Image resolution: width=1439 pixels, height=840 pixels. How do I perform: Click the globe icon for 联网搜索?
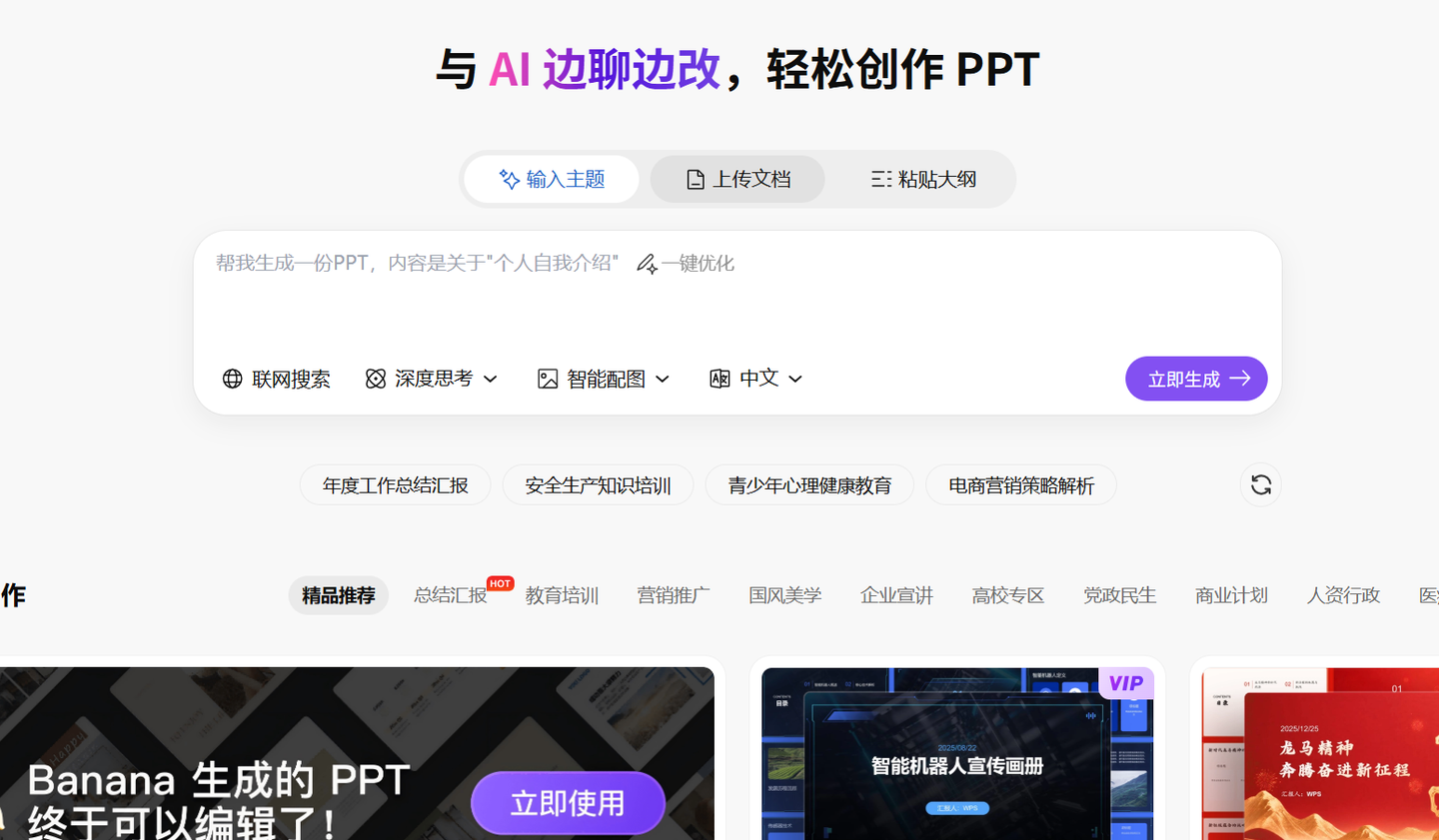[x=232, y=379]
